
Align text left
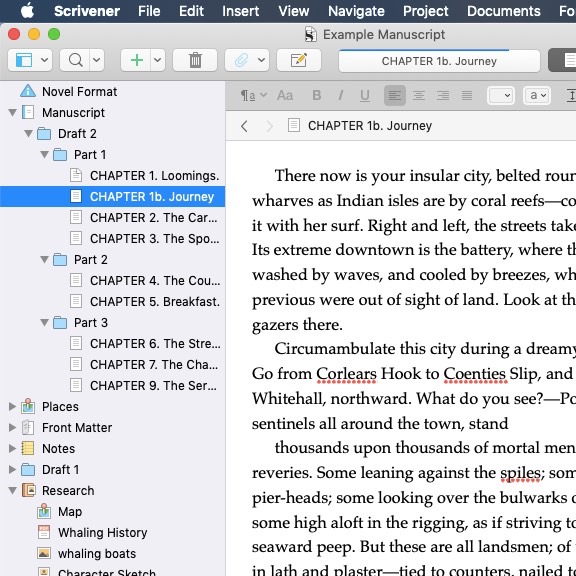point(395,96)
